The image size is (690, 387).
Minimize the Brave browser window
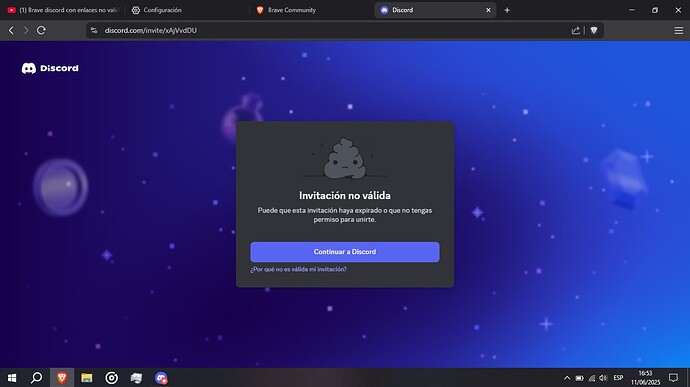(x=631, y=10)
